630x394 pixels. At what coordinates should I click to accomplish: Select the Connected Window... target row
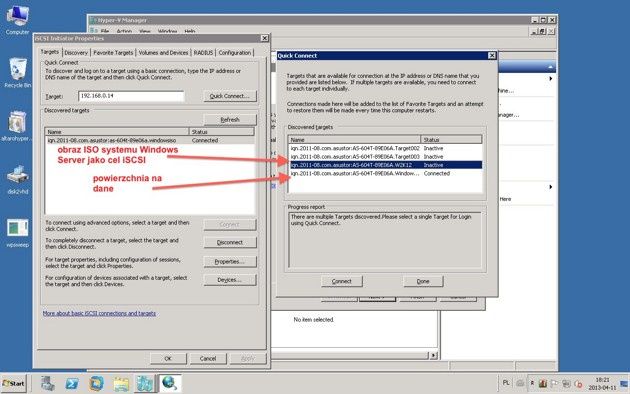[x=385, y=174]
